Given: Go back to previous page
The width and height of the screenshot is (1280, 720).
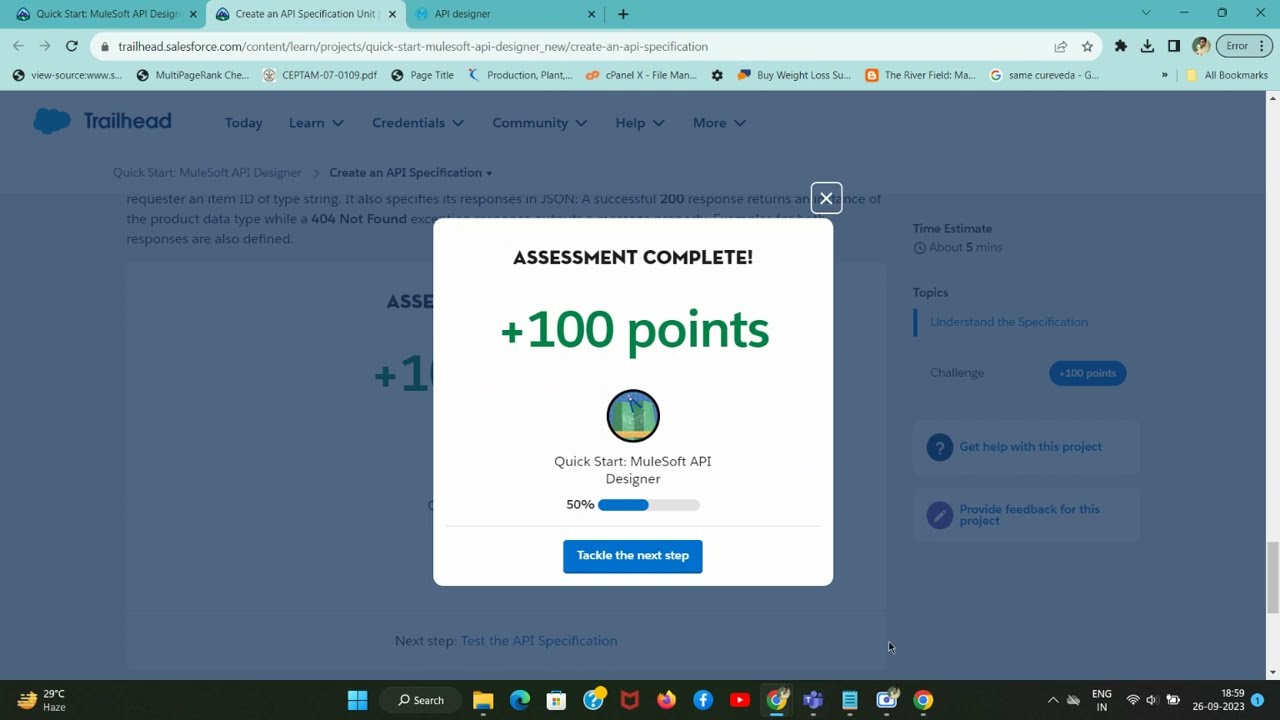Looking at the screenshot, I should tap(18, 46).
